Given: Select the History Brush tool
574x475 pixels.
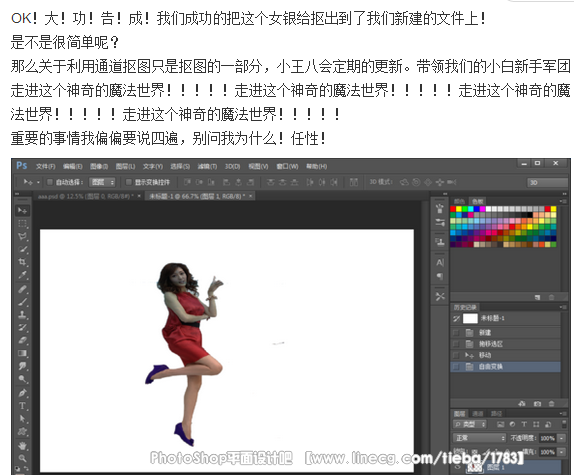Looking at the screenshot, I should pyautogui.click(x=22, y=328).
